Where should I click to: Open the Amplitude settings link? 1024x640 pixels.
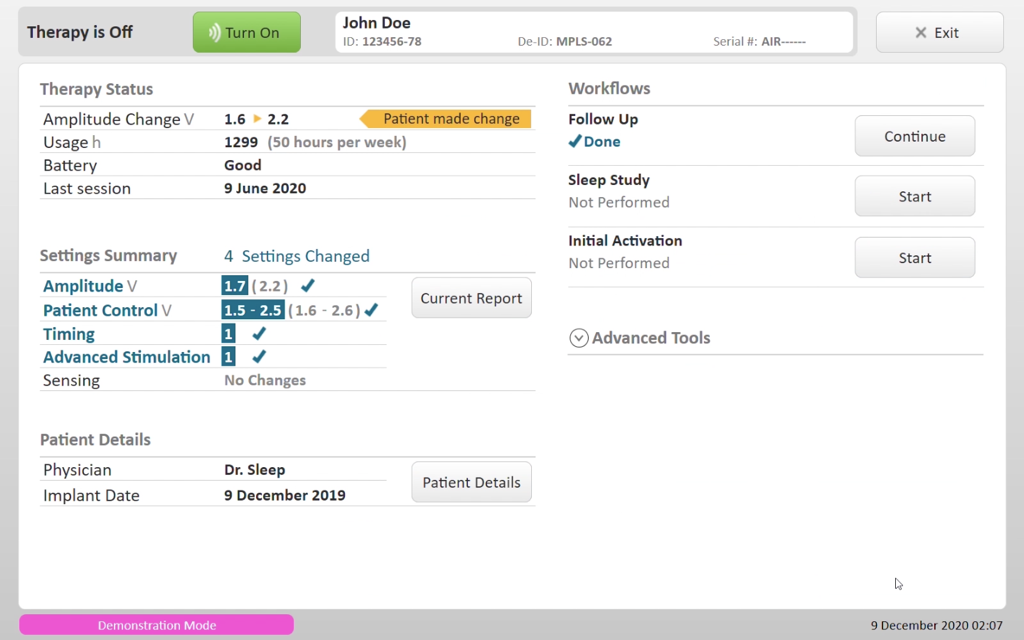click(83, 286)
